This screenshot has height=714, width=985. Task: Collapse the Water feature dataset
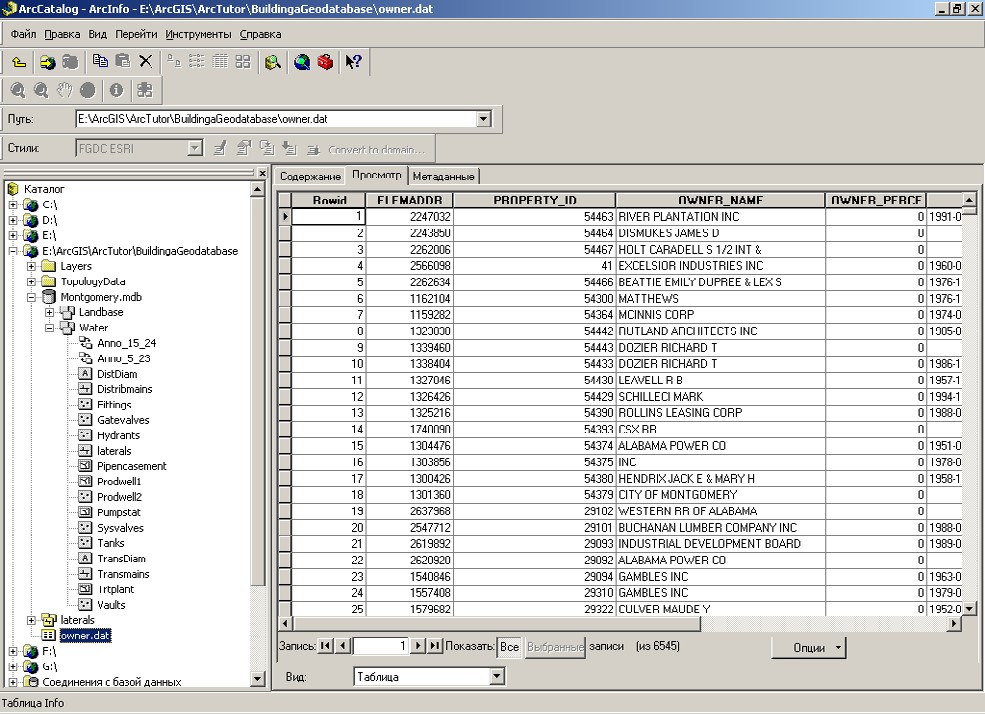[x=49, y=328]
